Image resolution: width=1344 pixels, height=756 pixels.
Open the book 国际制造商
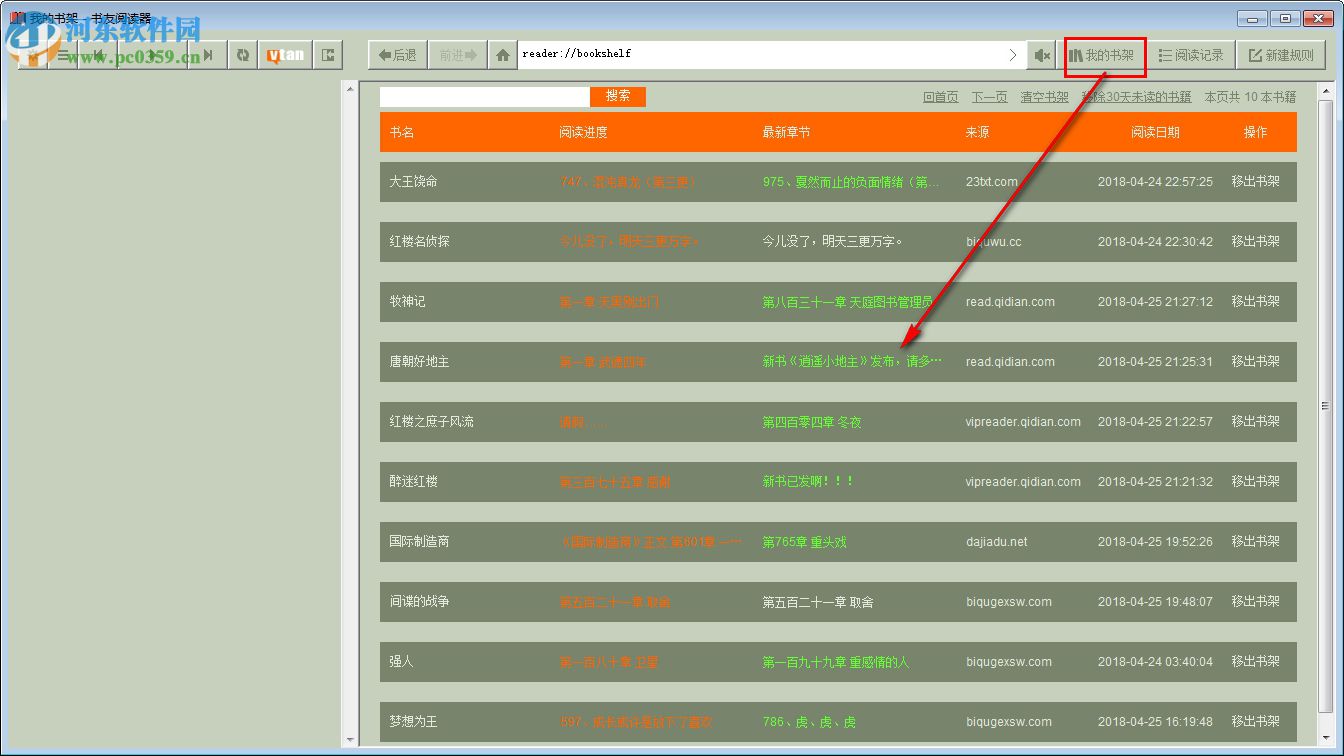(x=420, y=542)
